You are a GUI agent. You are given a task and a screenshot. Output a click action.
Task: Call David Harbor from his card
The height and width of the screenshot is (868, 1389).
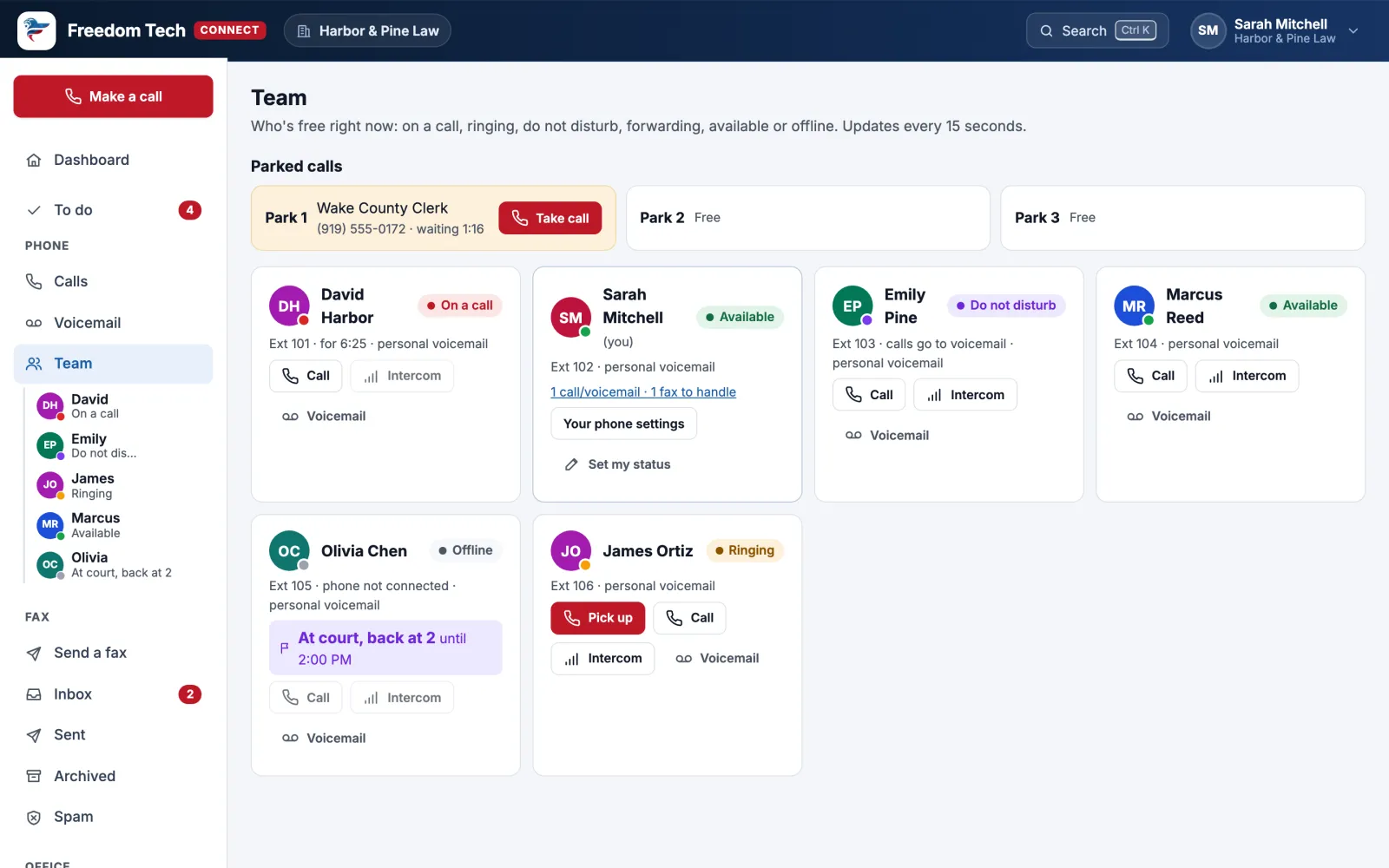[306, 376]
